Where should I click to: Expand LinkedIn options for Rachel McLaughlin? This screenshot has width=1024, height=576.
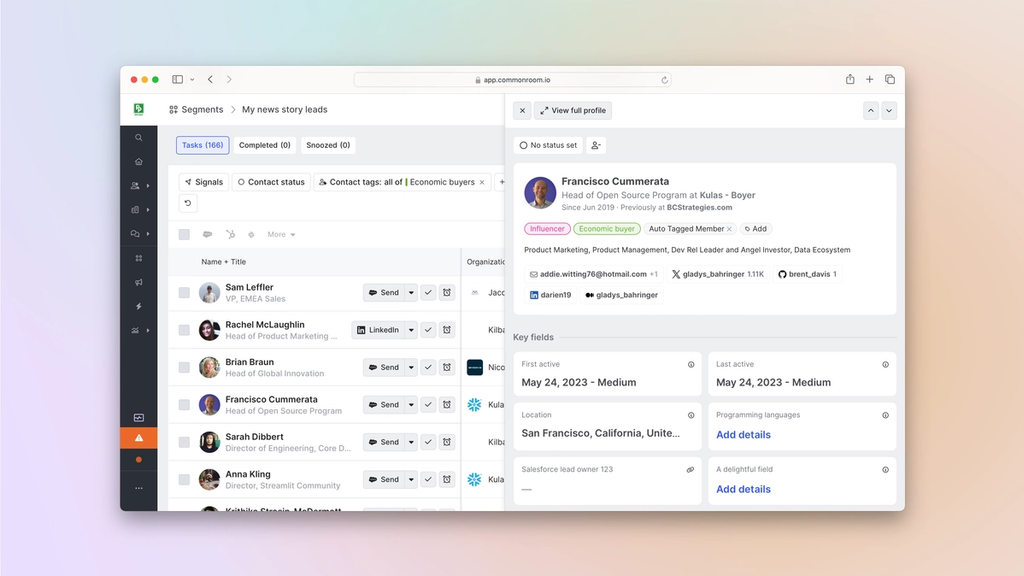(x=411, y=330)
